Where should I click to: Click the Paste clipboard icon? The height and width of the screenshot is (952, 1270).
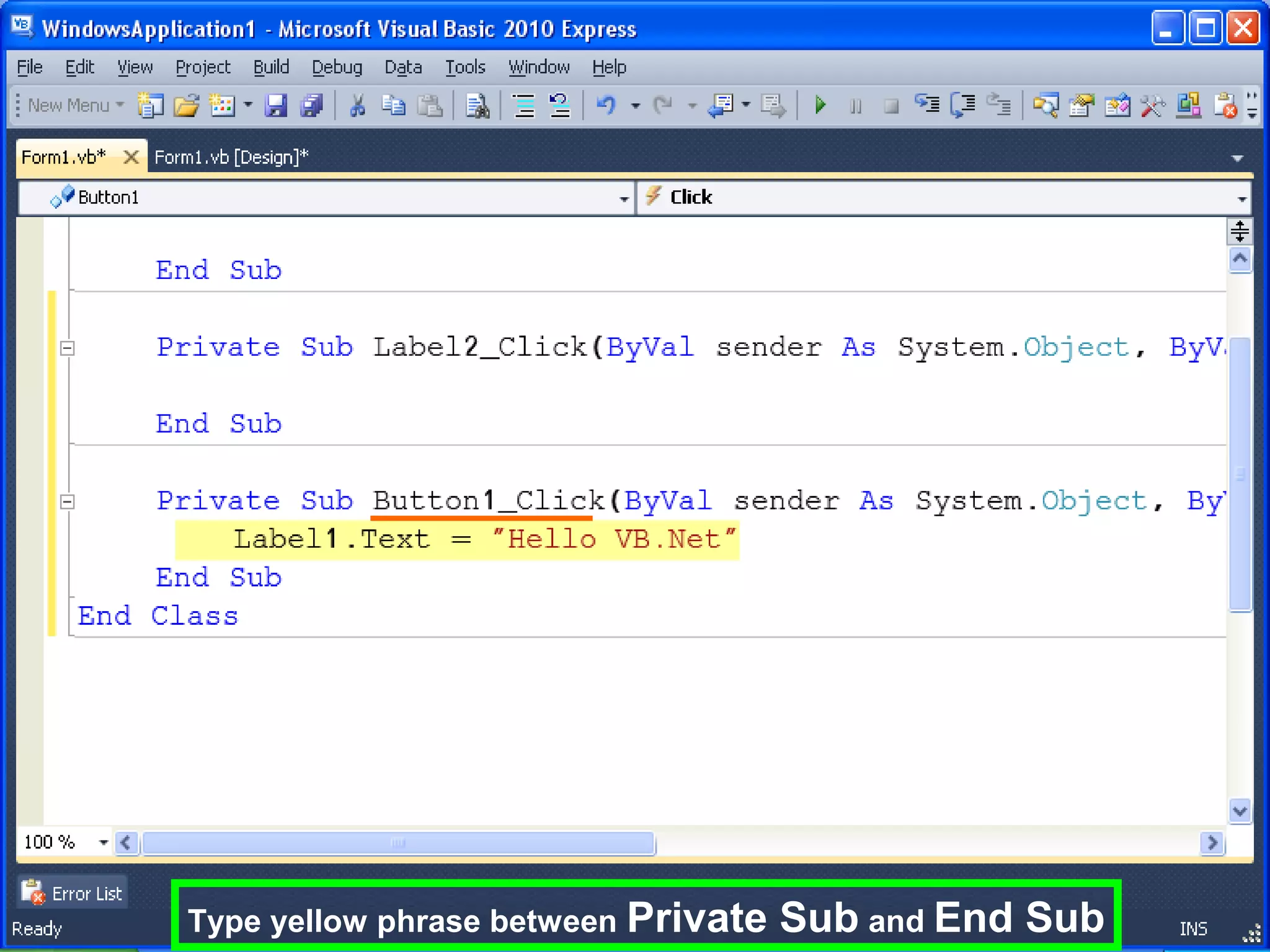tap(429, 105)
